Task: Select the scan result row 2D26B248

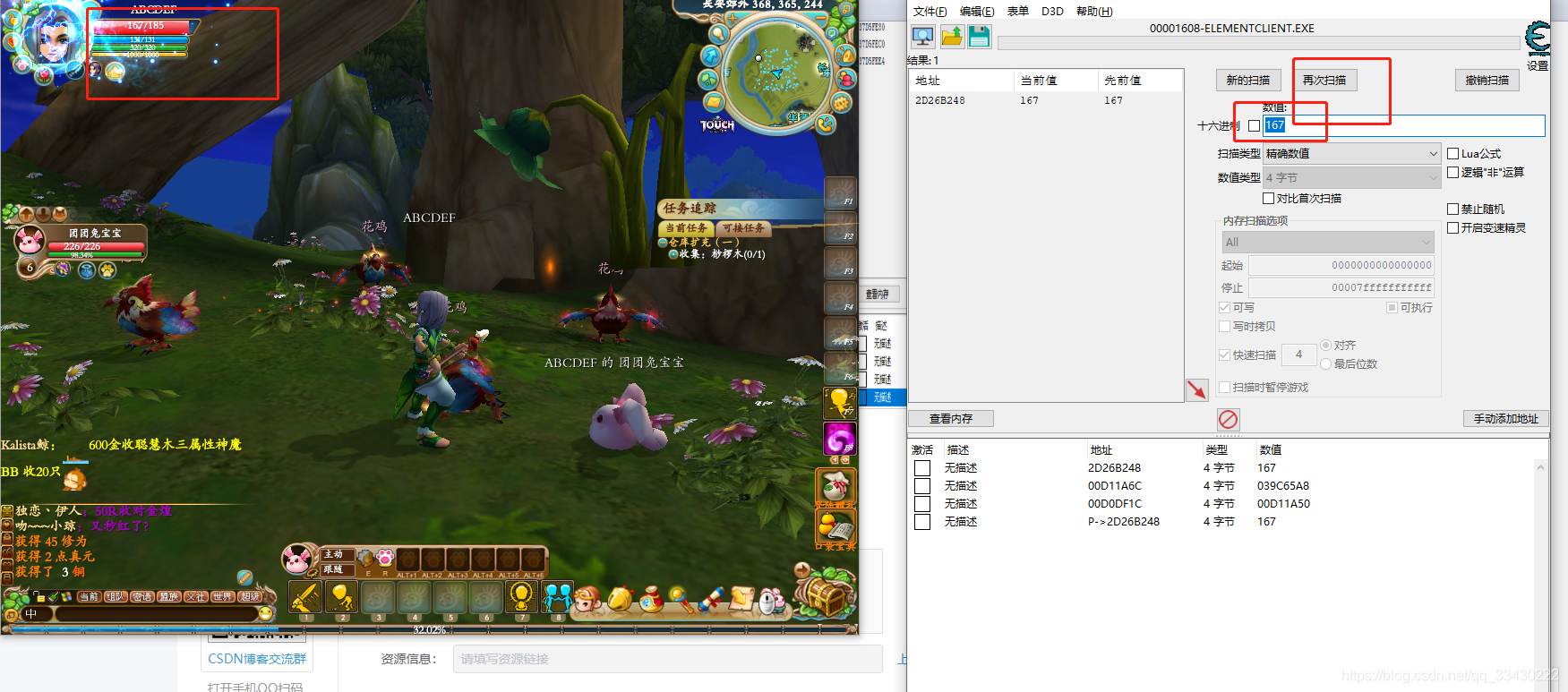Action: pyautogui.click(x=1046, y=101)
